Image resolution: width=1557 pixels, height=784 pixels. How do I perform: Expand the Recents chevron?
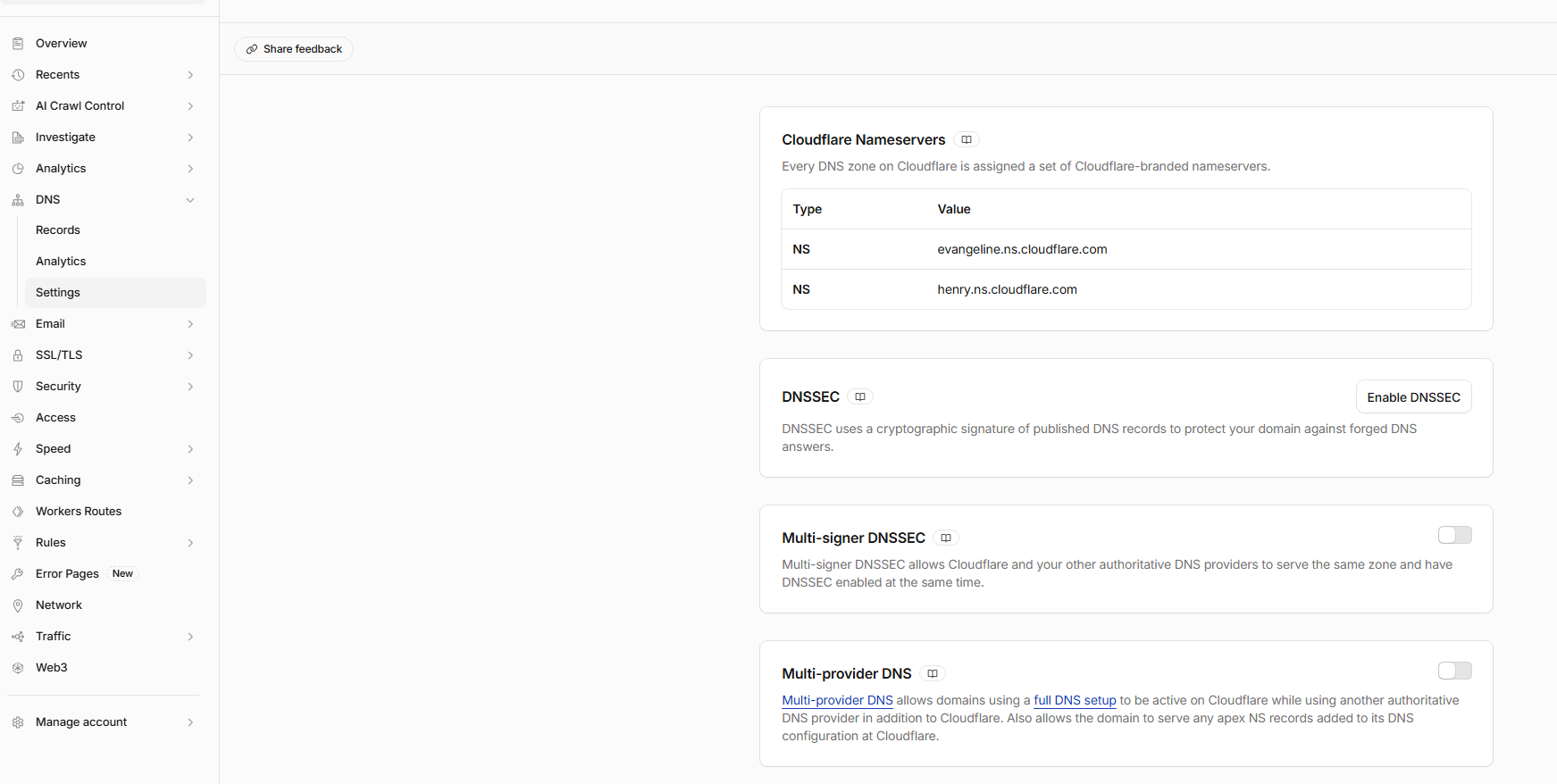click(x=190, y=75)
